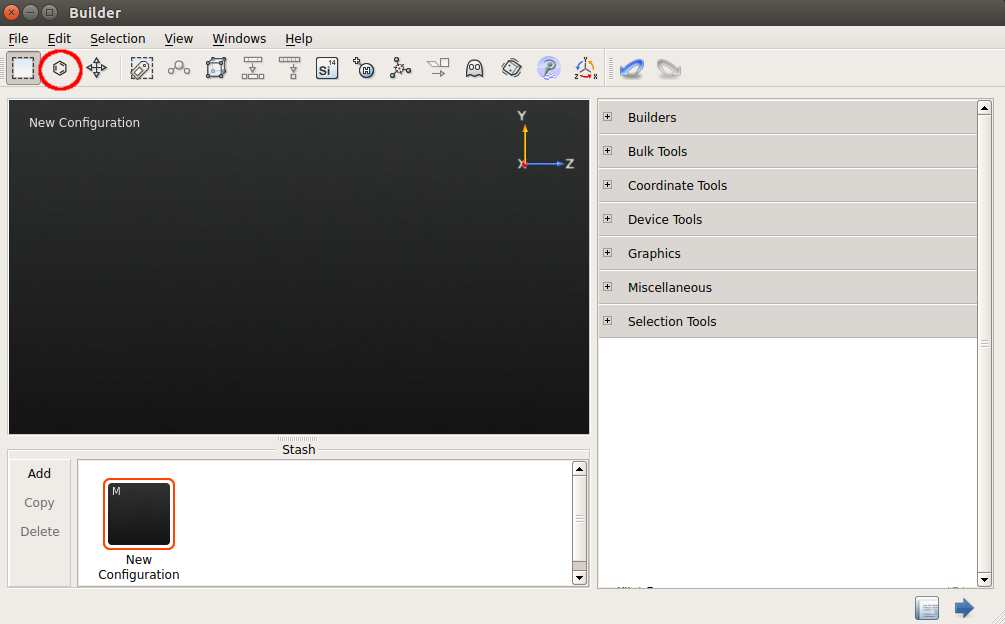Click the Stash list scroll down arrow
This screenshot has width=1005, height=624.
(579, 577)
